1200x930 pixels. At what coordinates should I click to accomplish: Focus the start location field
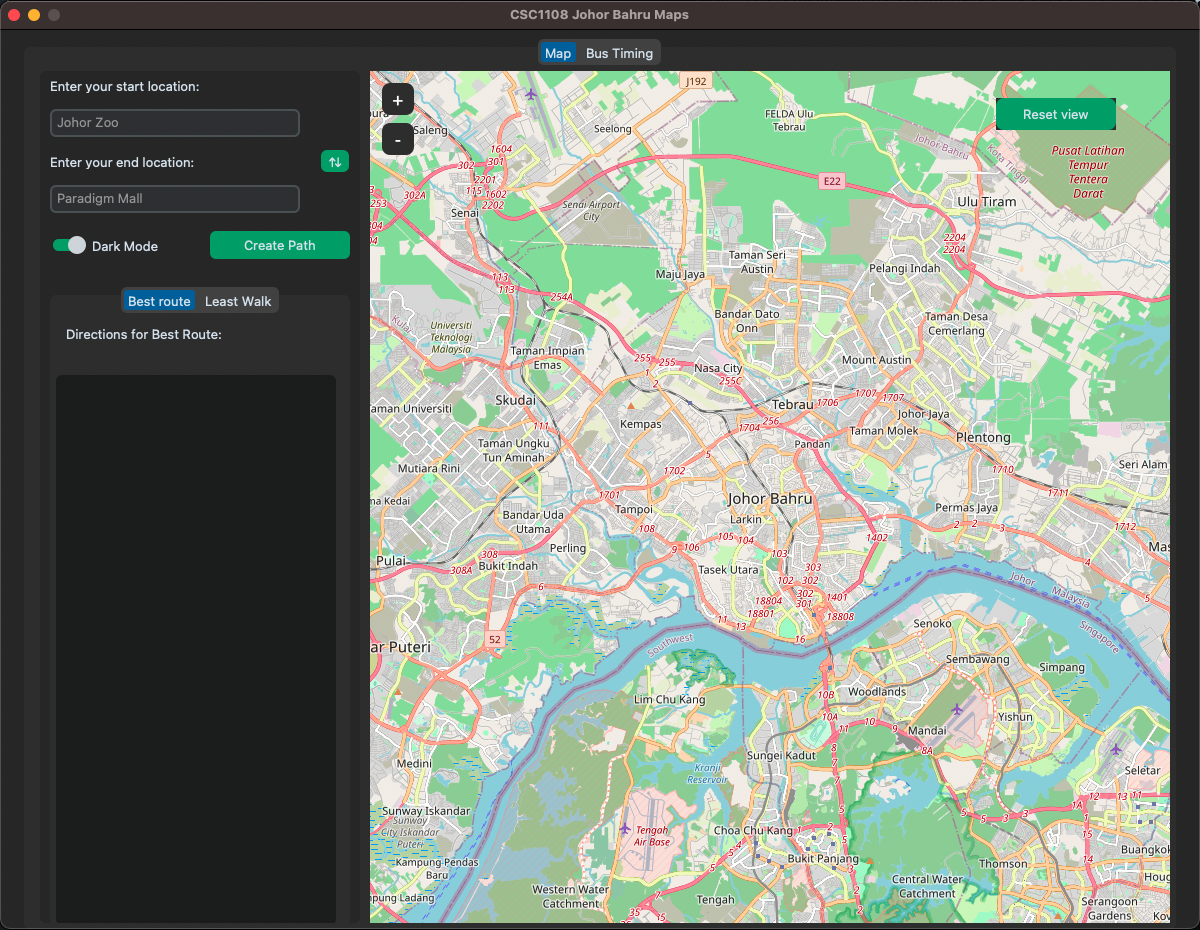coord(175,123)
